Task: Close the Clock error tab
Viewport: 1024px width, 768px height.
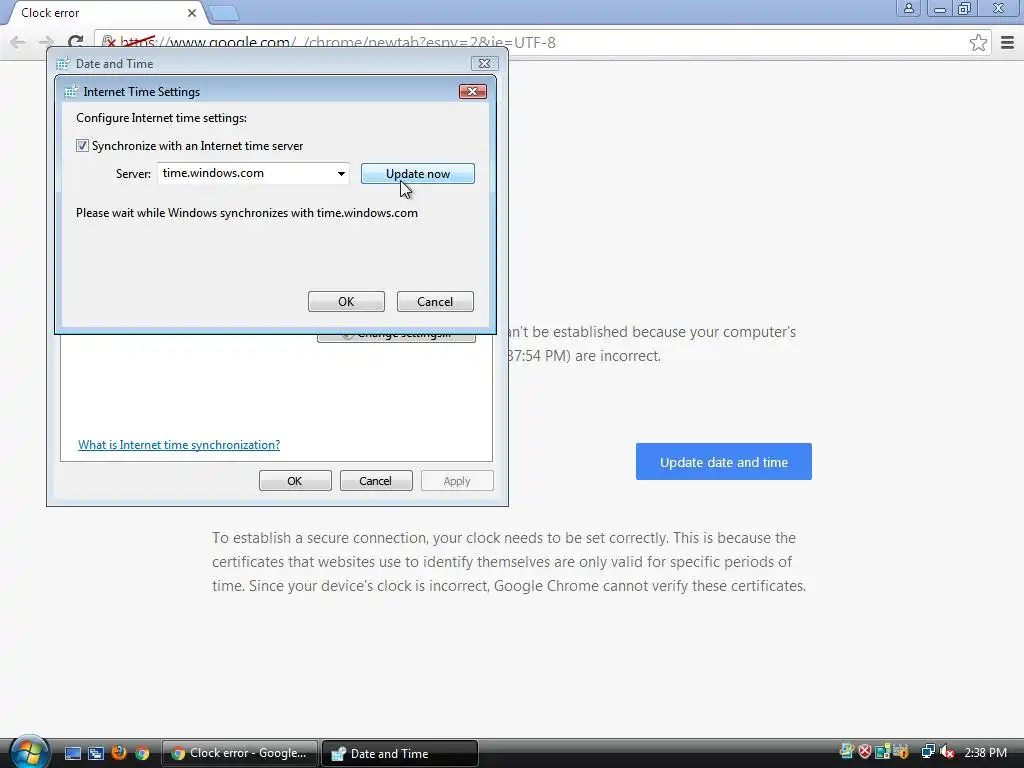Action: [x=192, y=12]
